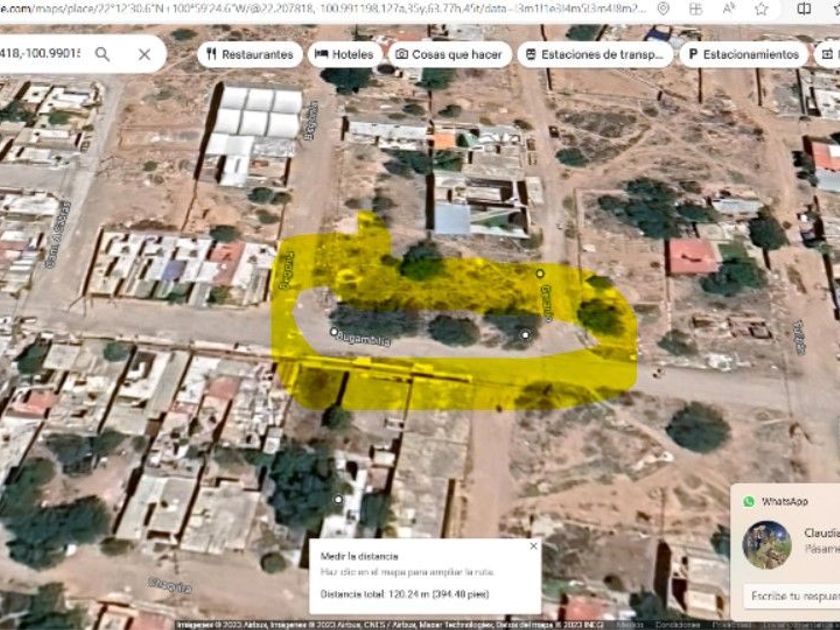Click the bed icon on Hoteles chip
The width and height of the screenshot is (840, 630).
[x=321, y=54]
